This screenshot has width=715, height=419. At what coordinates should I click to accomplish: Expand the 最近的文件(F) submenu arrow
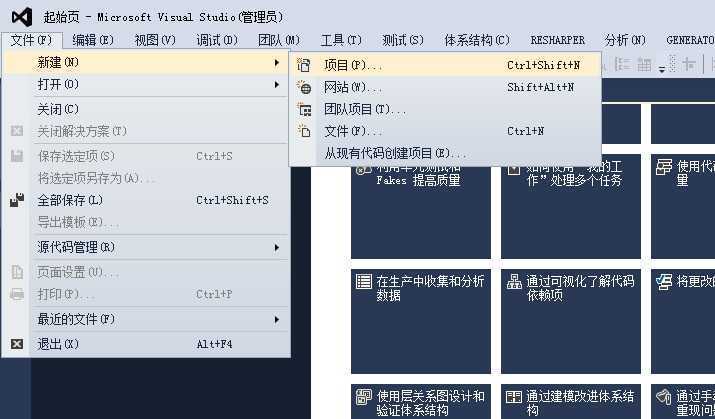coord(276,320)
